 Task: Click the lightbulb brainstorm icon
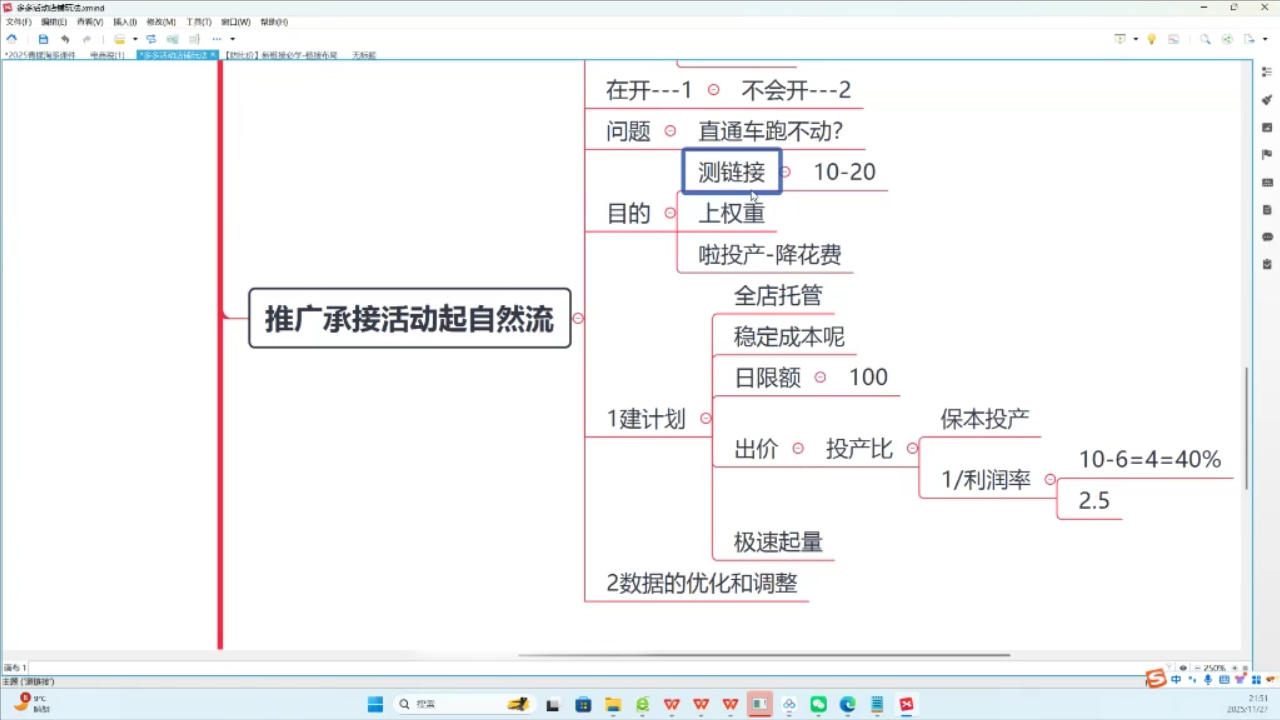[x=1151, y=39]
